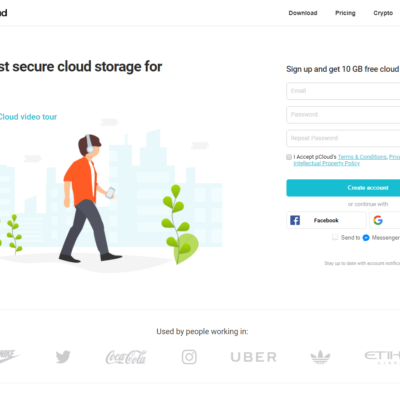This screenshot has height=400, width=400.
Task: Tick the Accept pCloud's Terms checkbox
Action: click(x=289, y=157)
